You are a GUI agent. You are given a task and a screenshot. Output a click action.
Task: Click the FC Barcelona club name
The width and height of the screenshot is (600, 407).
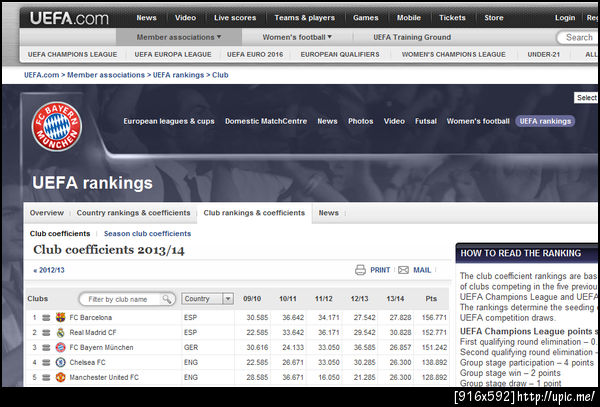click(x=91, y=317)
